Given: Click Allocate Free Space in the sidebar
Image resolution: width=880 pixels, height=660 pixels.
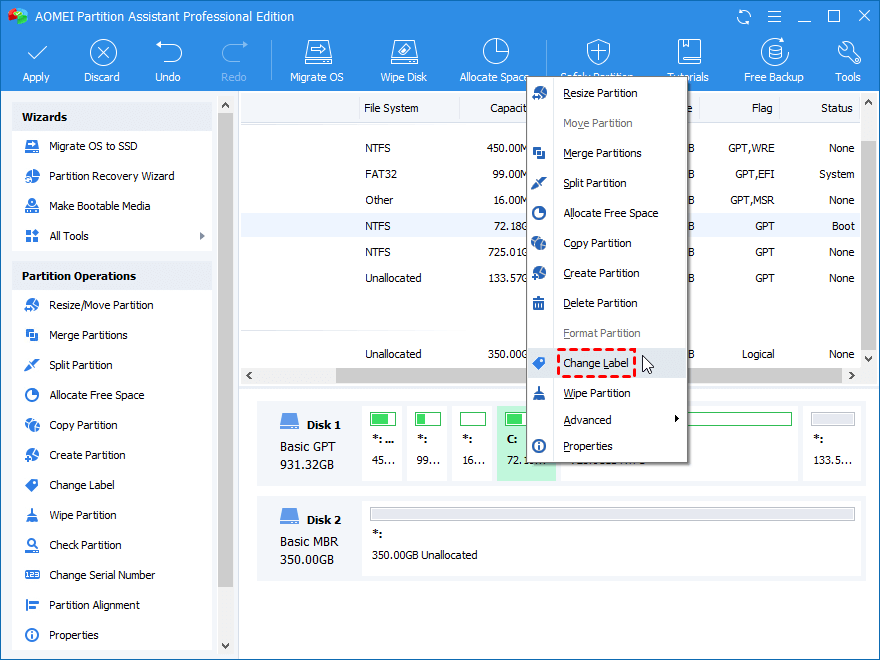Looking at the screenshot, I should pos(97,395).
